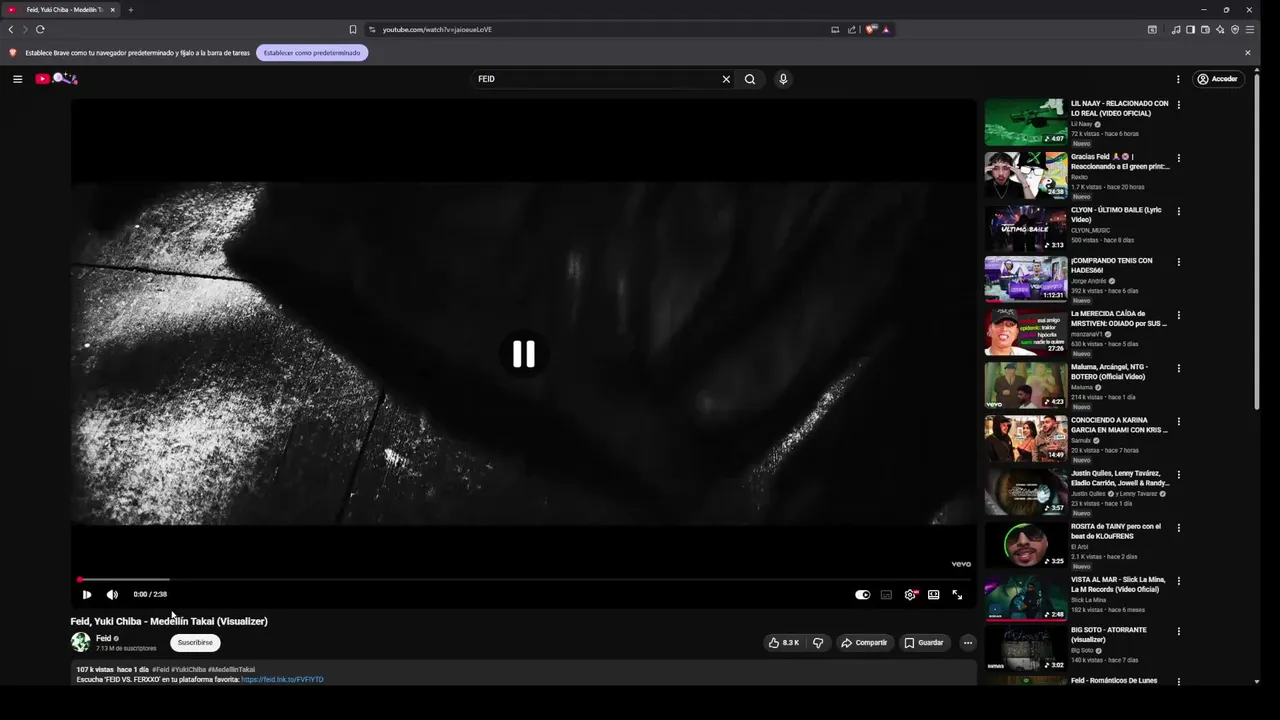Viewport: 1280px width, 720px height.
Task: Toggle subtitles in the player controls
Action: tap(886, 594)
